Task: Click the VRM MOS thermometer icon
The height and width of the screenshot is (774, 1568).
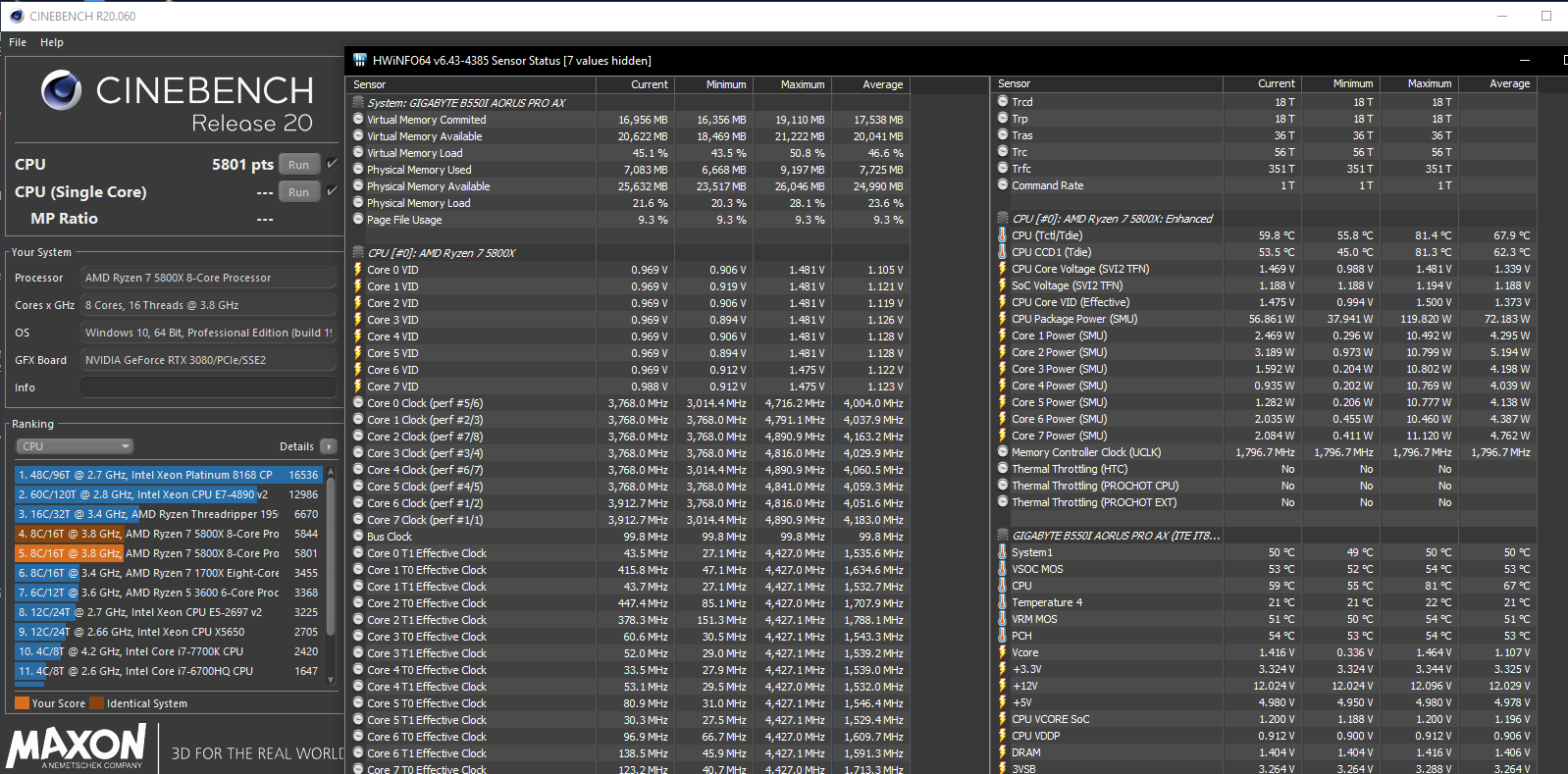Action: pyautogui.click(x=1003, y=619)
